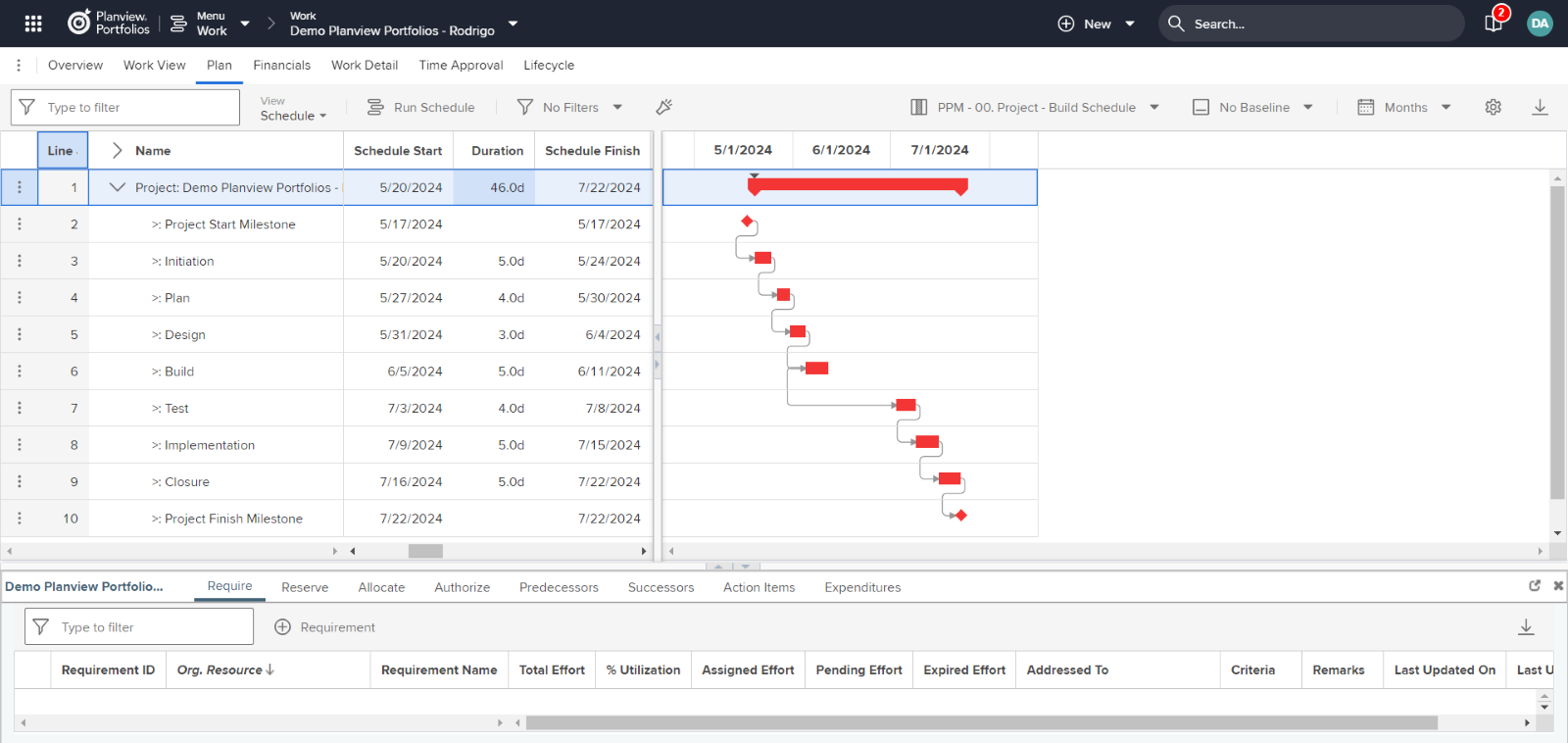Click the task grid horizontal scrollbar thumb
1568x743 pixels.
(x=425, y=551)
